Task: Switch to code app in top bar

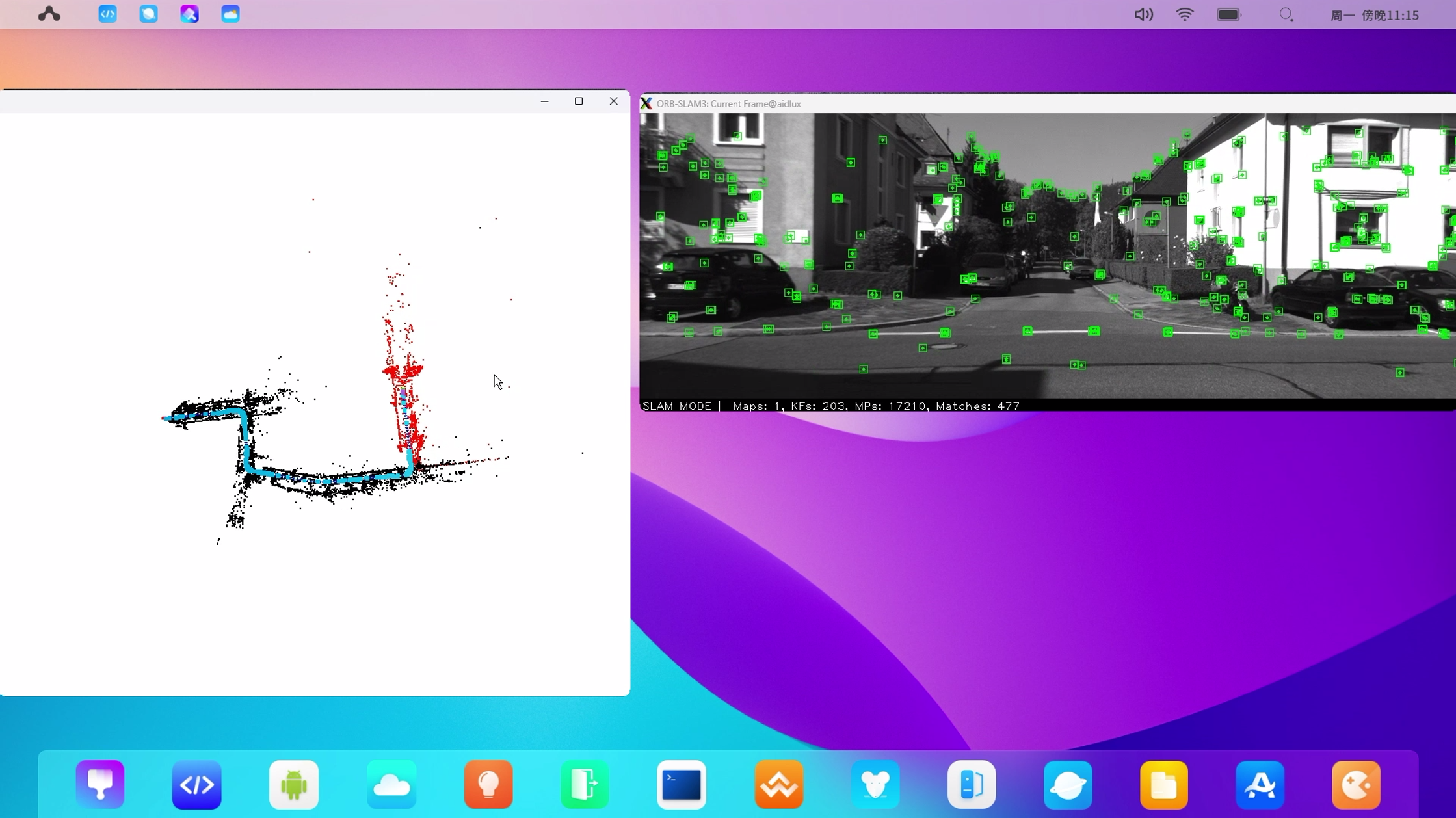Action: (x=107, y=14)
